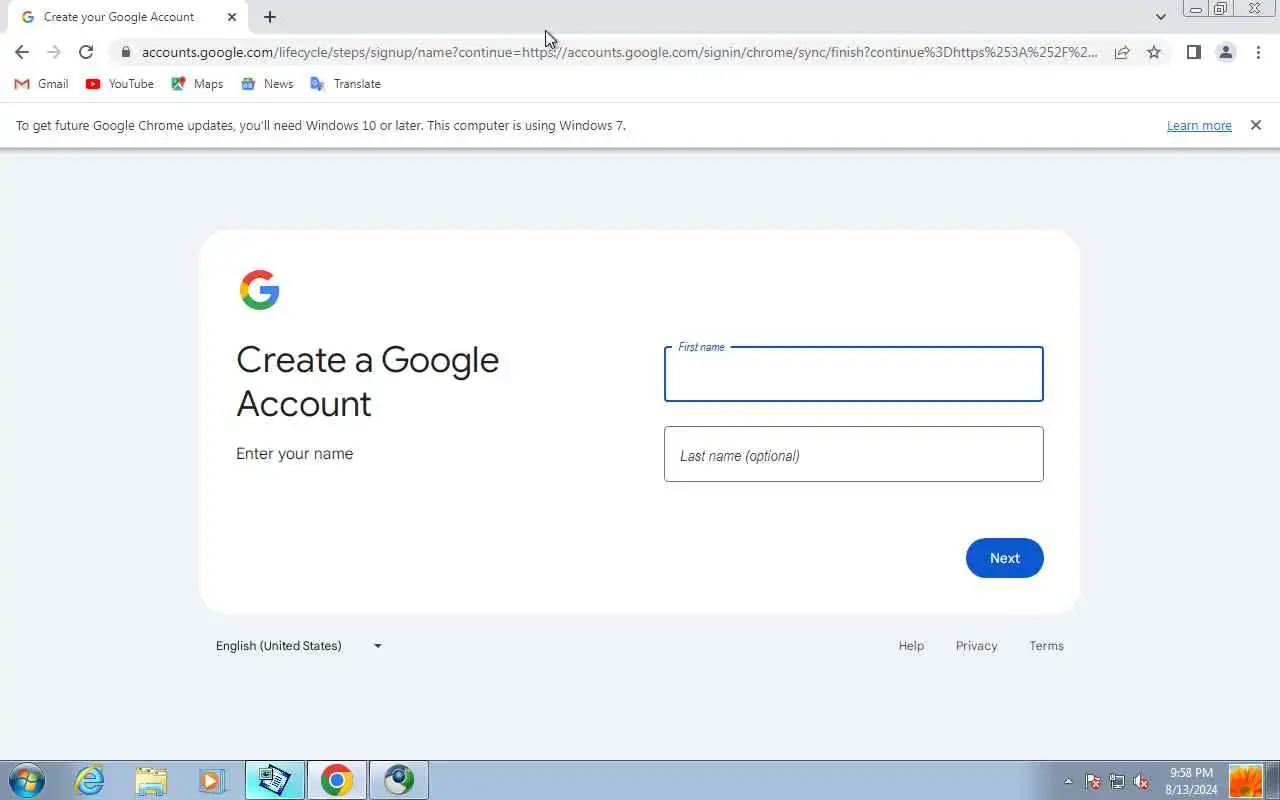Screen dimensions: 1280x800
Task: Expand the tab search dropdown arrow
Action: click(x=1160, y=17)
